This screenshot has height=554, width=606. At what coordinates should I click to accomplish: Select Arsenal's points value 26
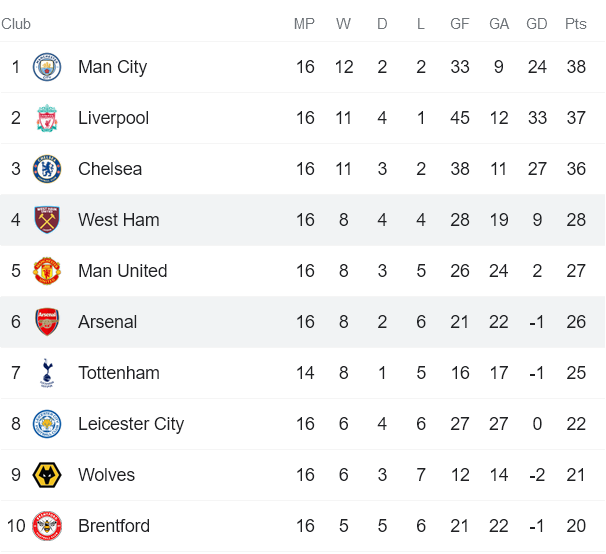[x=576, y=322]
